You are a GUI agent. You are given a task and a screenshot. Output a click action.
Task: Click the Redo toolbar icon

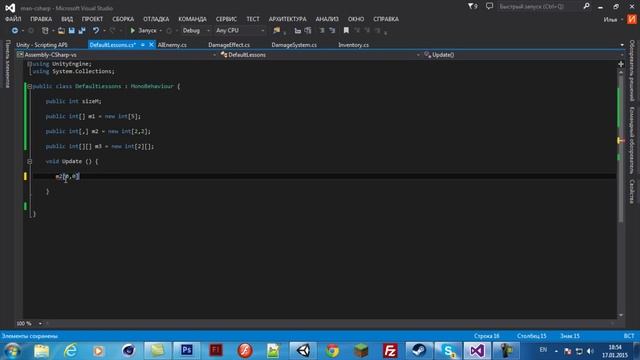click(113, 31)
